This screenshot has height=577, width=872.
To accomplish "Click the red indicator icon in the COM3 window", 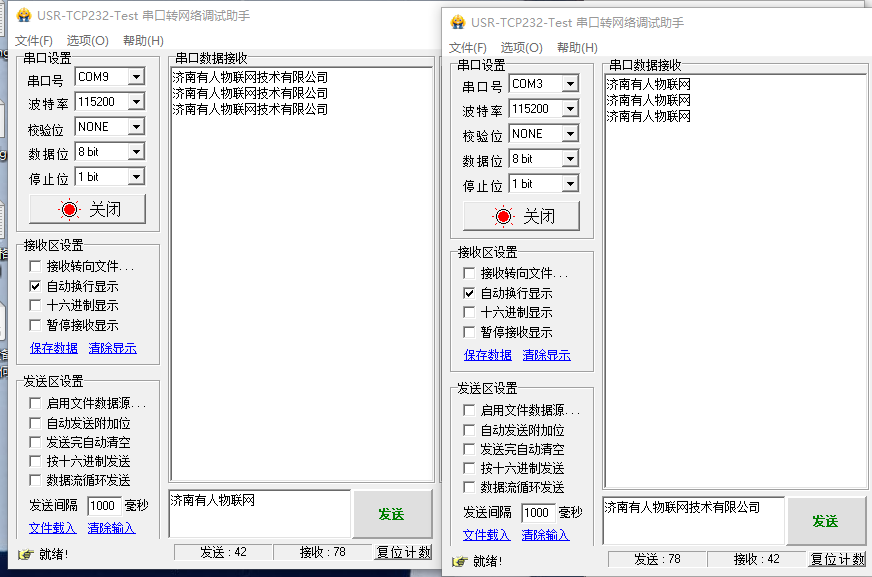I will (x=503, y=217).
